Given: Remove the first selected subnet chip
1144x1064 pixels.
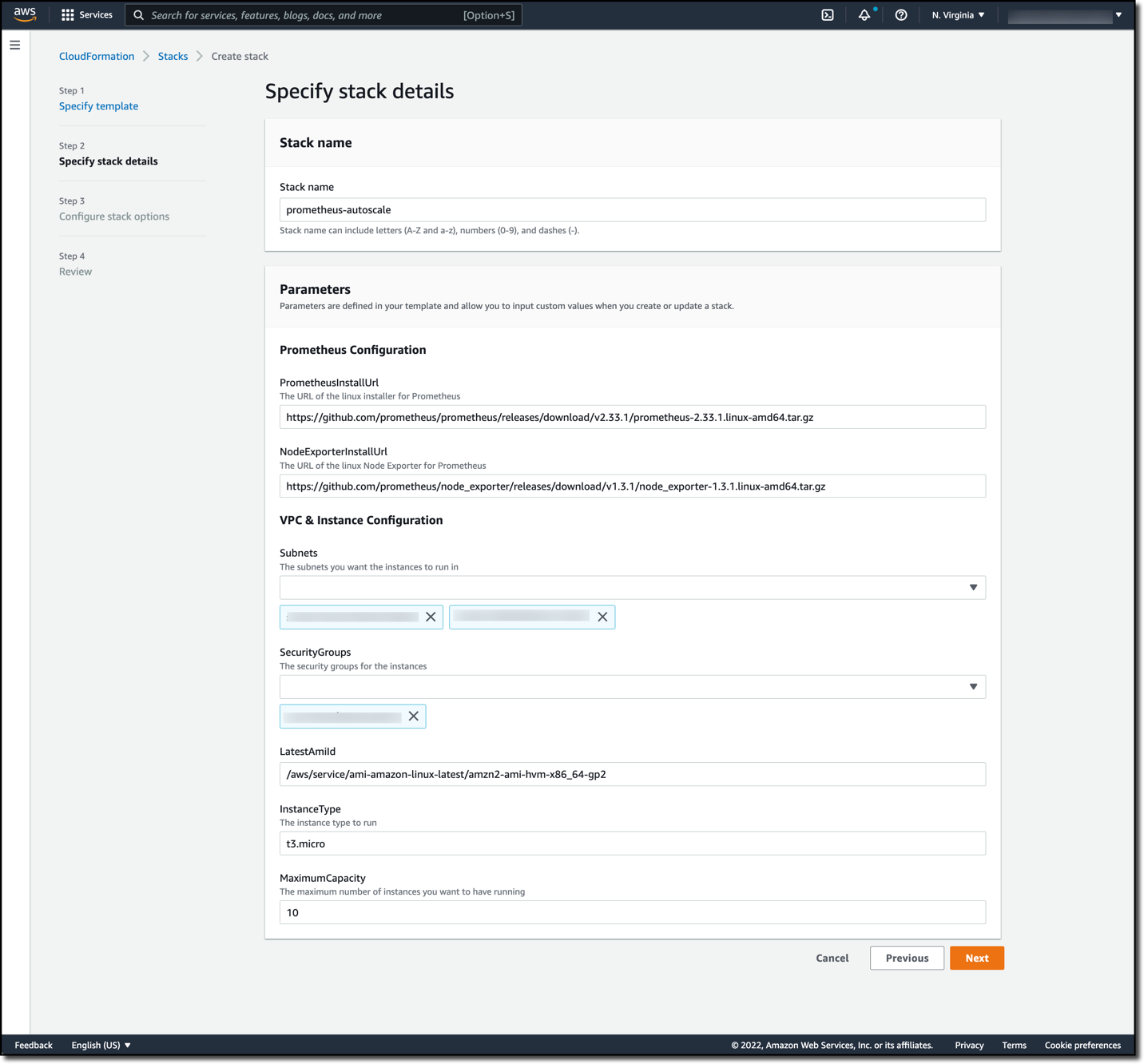Looking at the screenshot, I should click(431, 616).
